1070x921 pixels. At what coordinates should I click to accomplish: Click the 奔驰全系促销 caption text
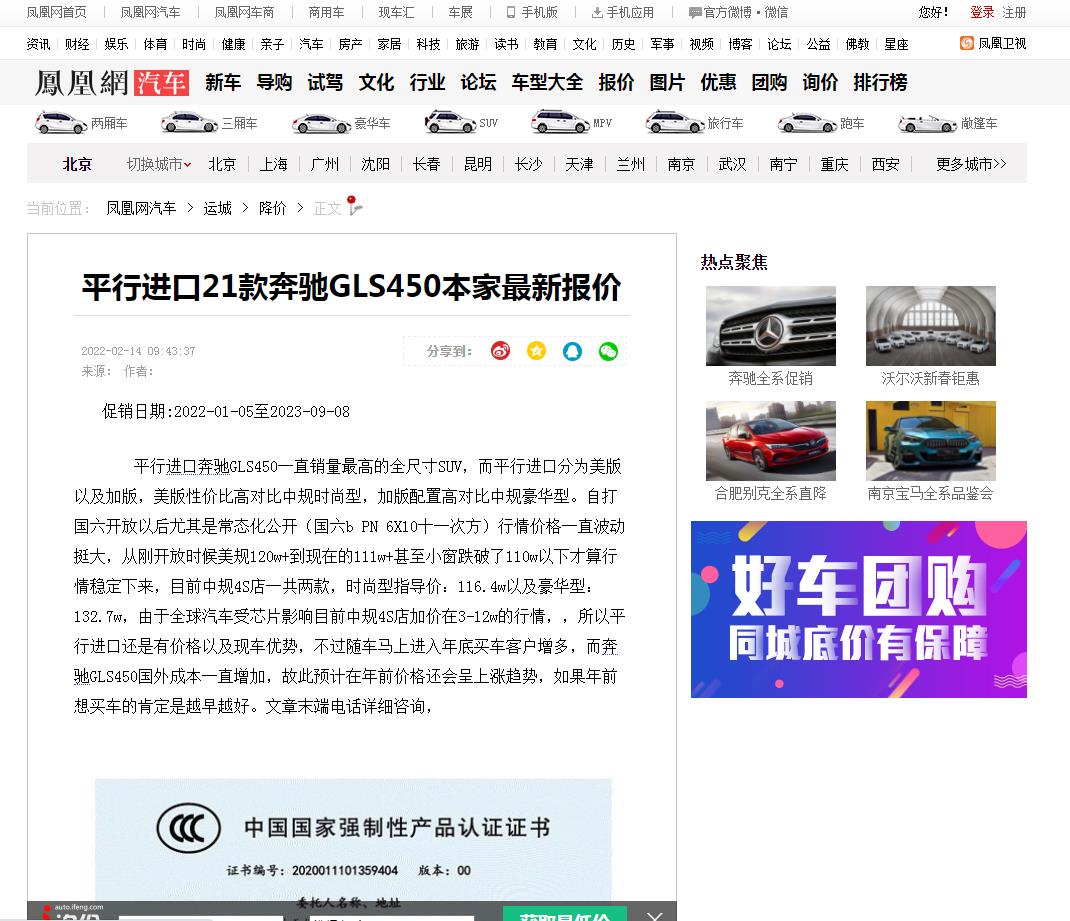pyautogui.click(x=770, y=379)
